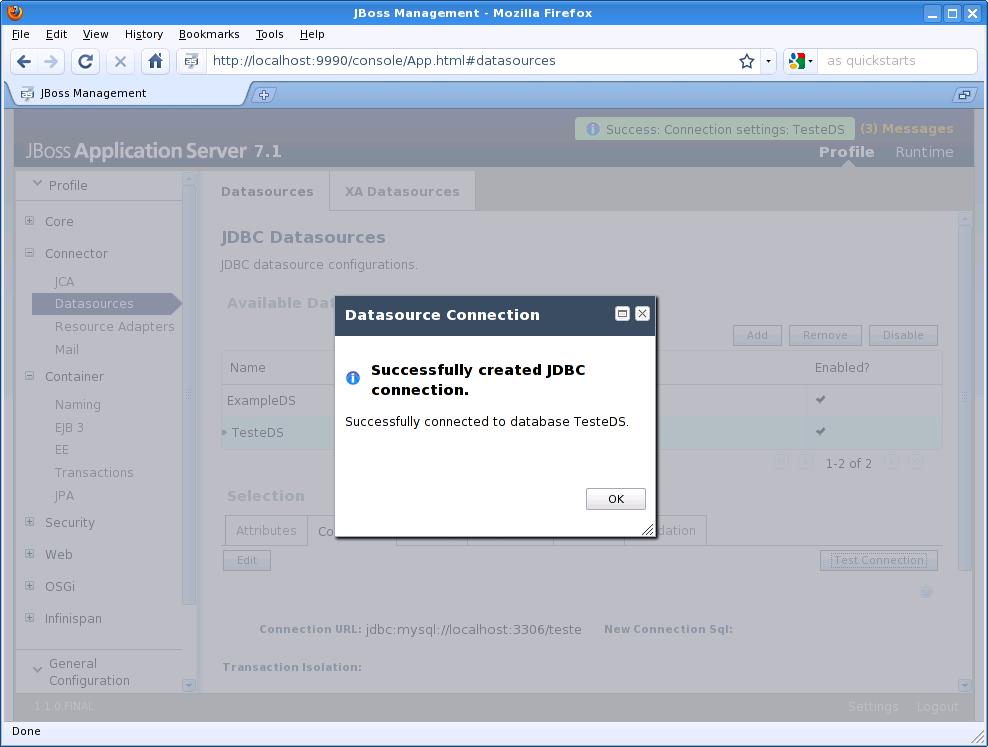Screen dimensions: 988x747
Task: Expand the Security tree node
Action: pos(30,522)
